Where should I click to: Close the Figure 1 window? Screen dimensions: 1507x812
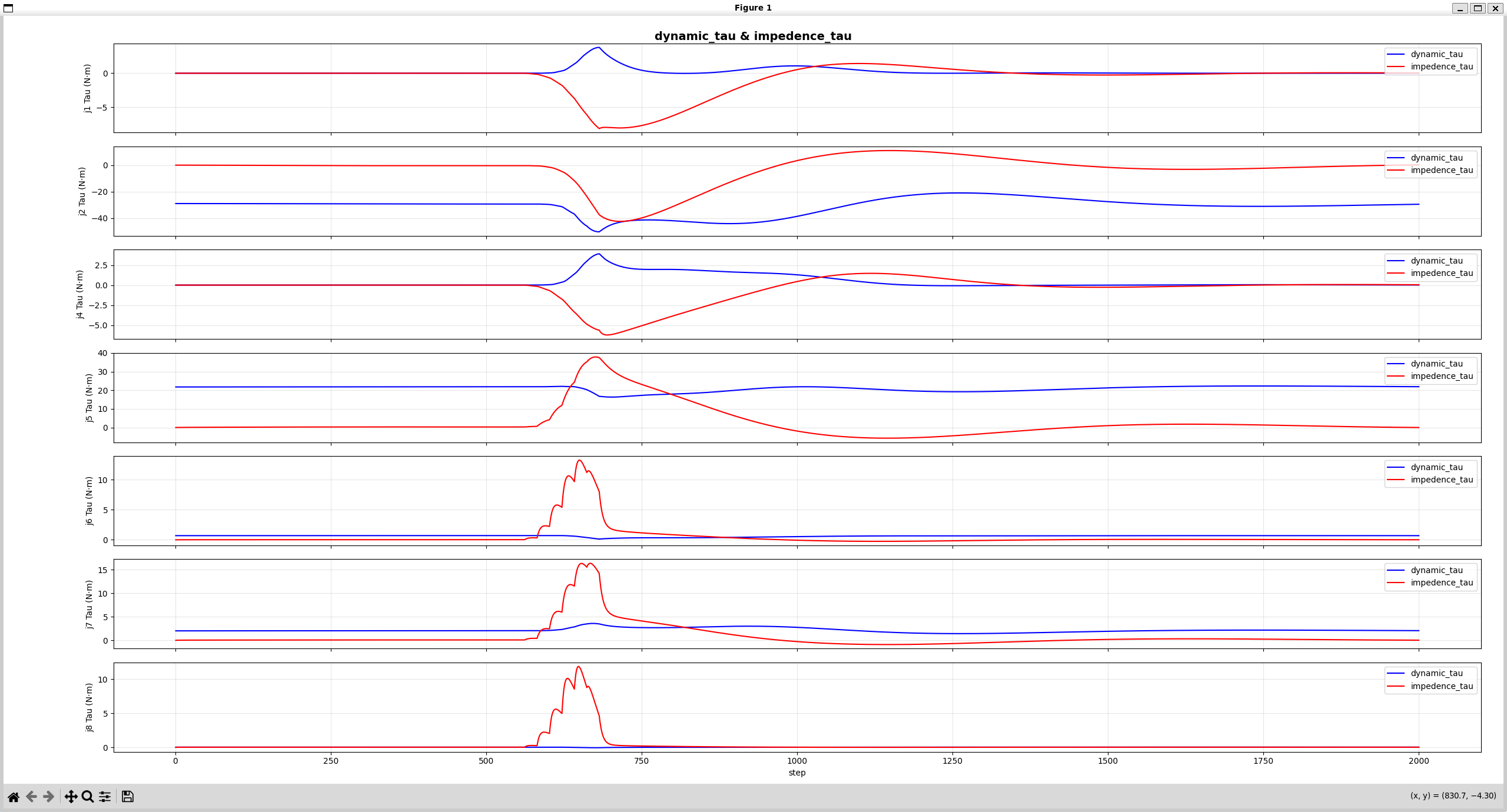click(1495, 8)
